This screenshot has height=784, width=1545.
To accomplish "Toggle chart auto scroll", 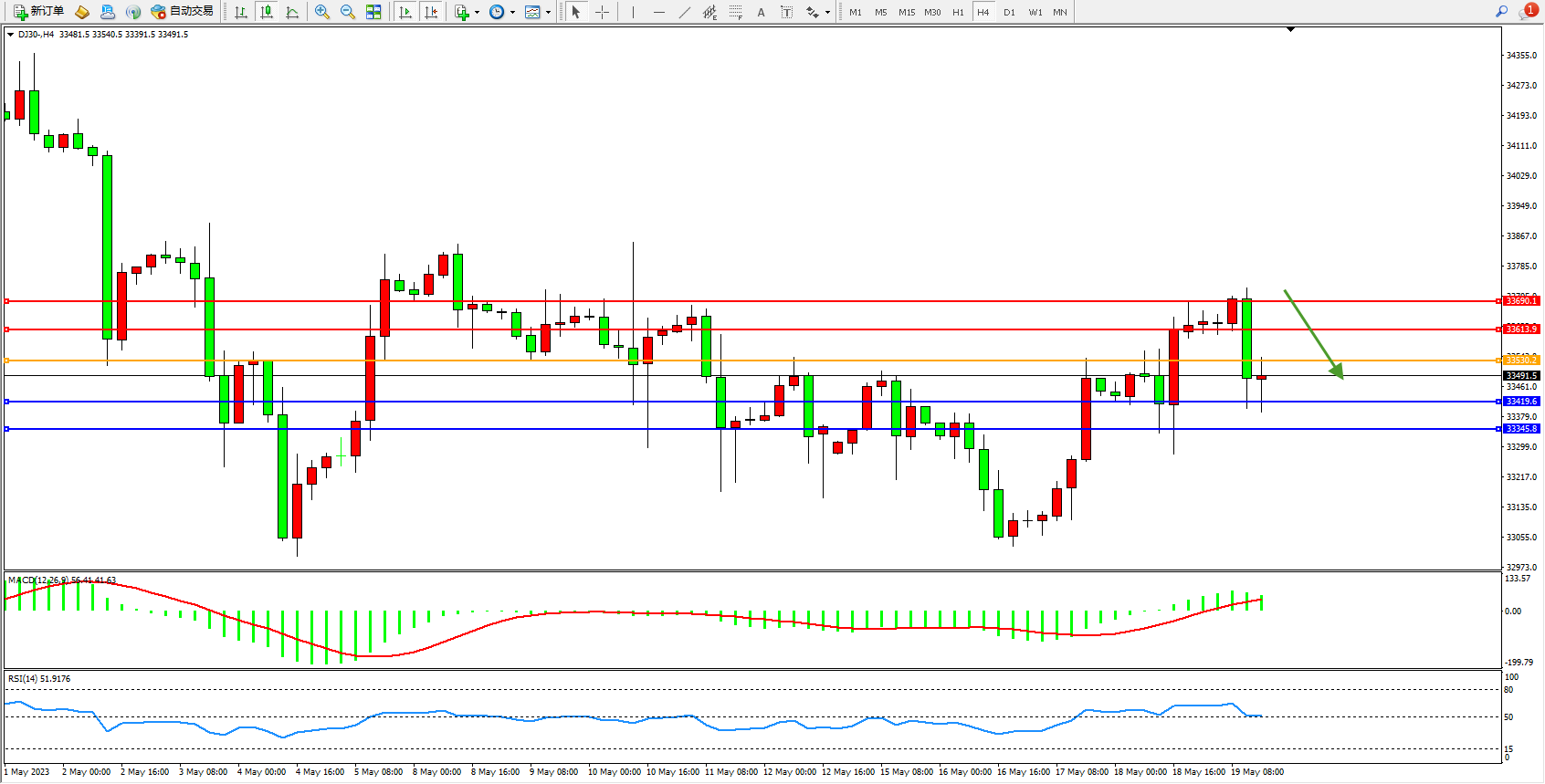I will pyautogui.click(x=405, y=12).
